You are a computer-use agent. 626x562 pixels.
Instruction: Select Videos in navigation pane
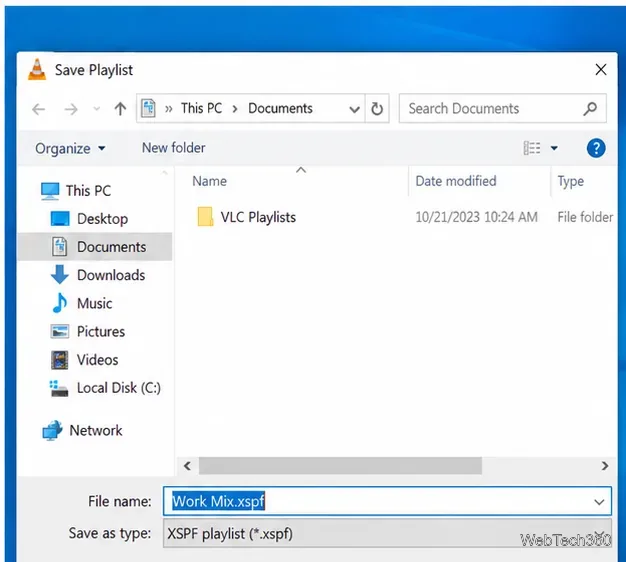point(97,360)
